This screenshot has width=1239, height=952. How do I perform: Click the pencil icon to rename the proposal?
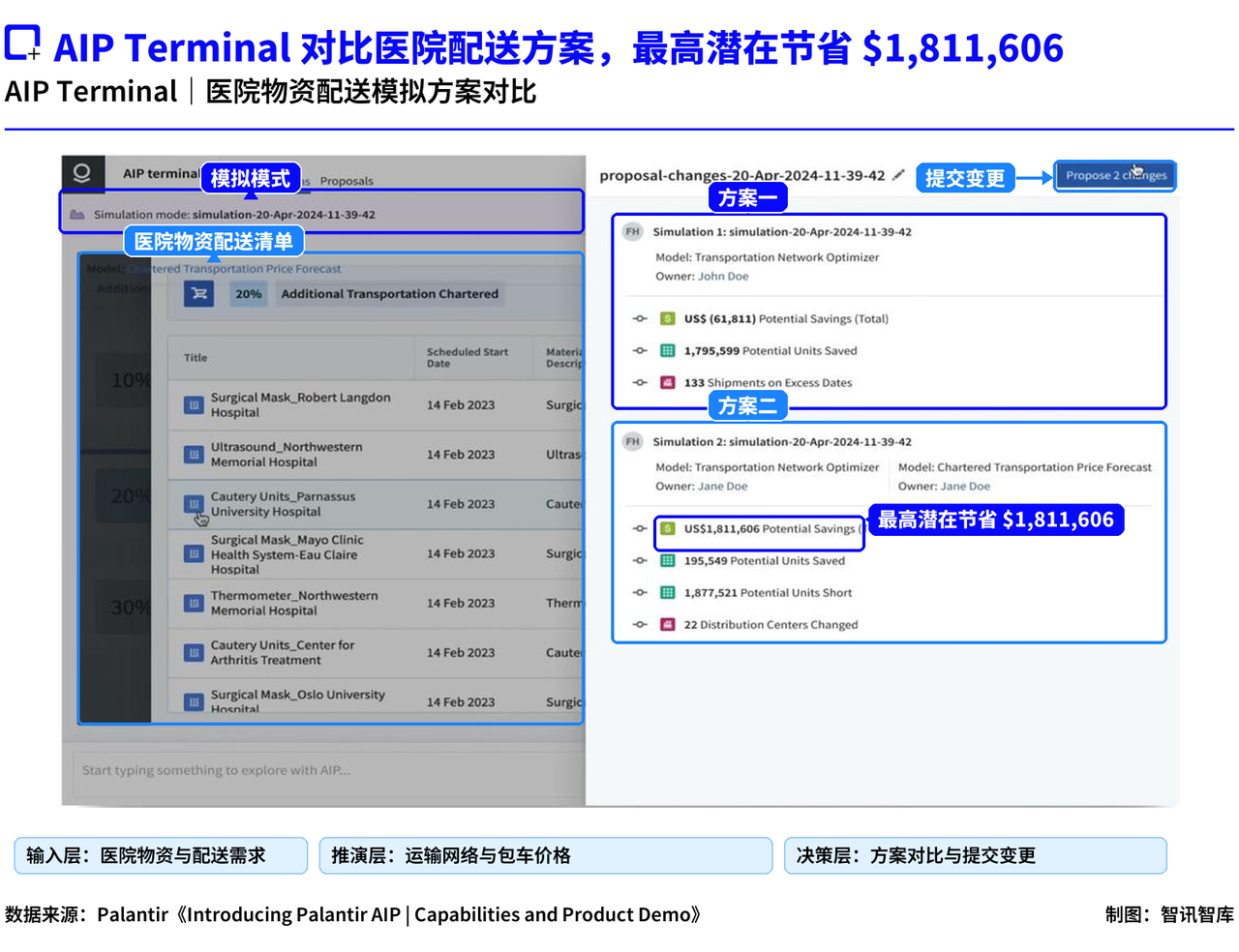click(898, 175)
